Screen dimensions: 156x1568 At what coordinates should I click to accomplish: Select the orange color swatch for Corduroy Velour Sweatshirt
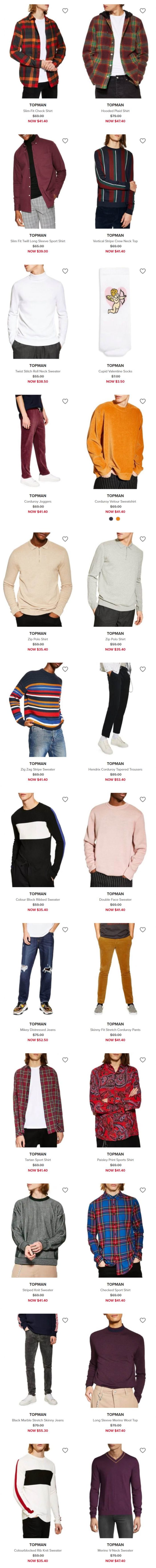point(118,519)
